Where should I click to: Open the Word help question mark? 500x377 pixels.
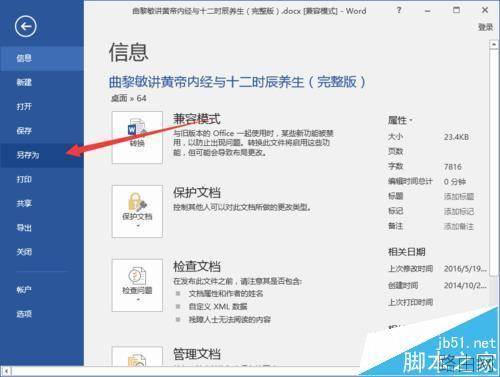(399, 10)
